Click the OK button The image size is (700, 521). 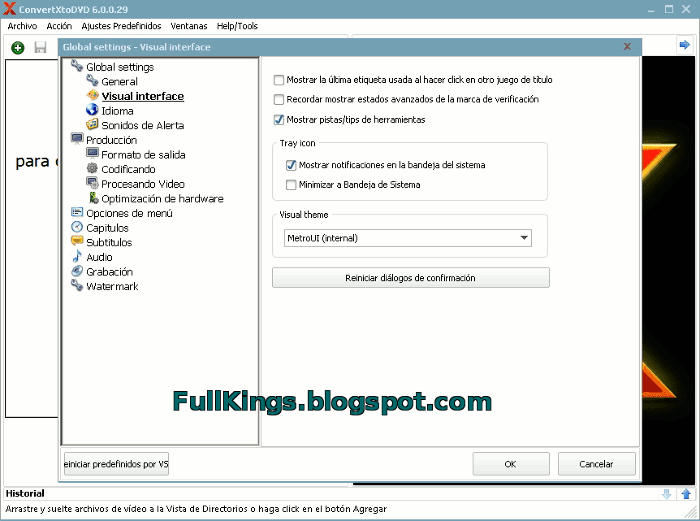[x=511, y=464]
